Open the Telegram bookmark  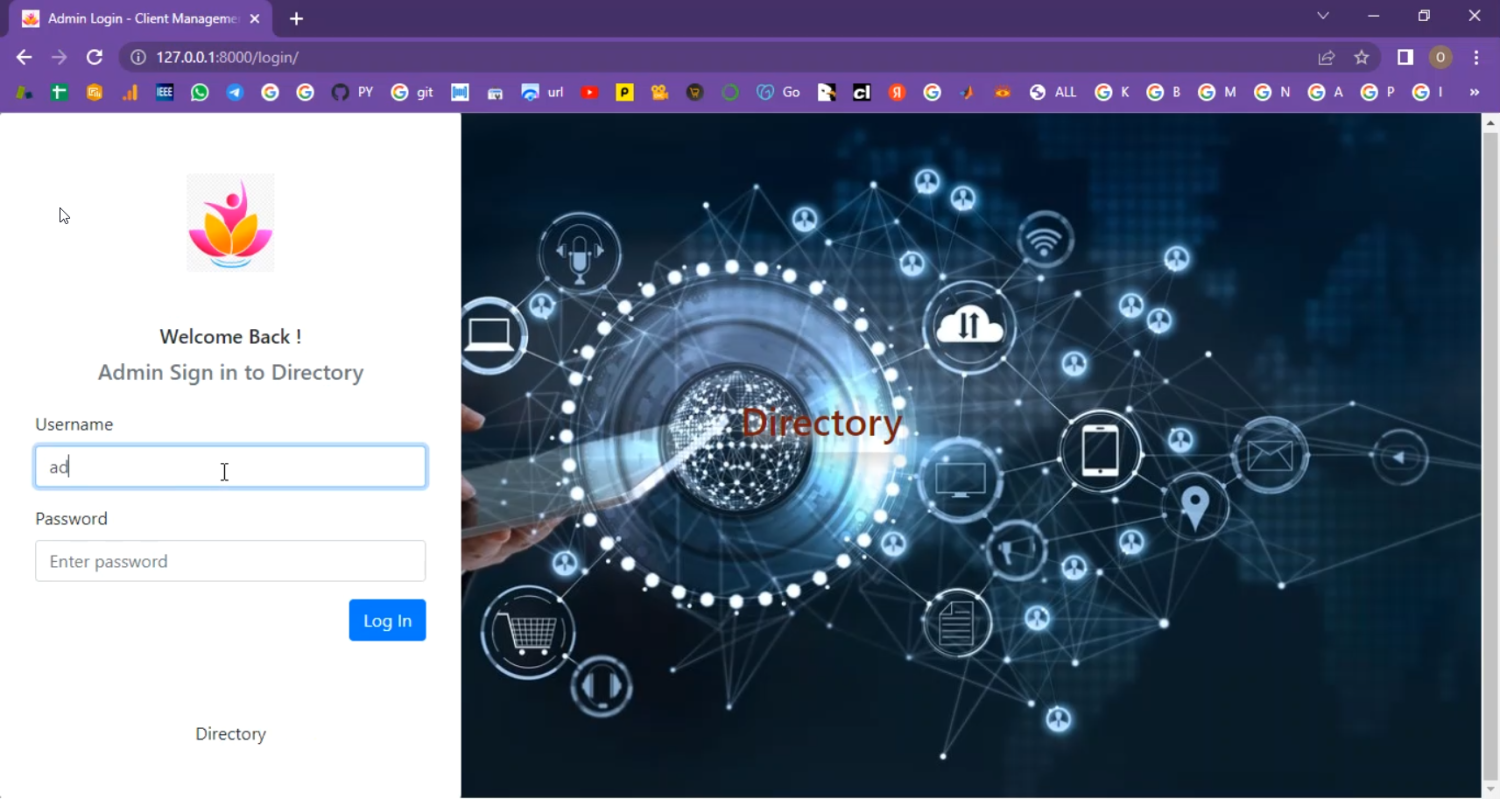[235, 92]
